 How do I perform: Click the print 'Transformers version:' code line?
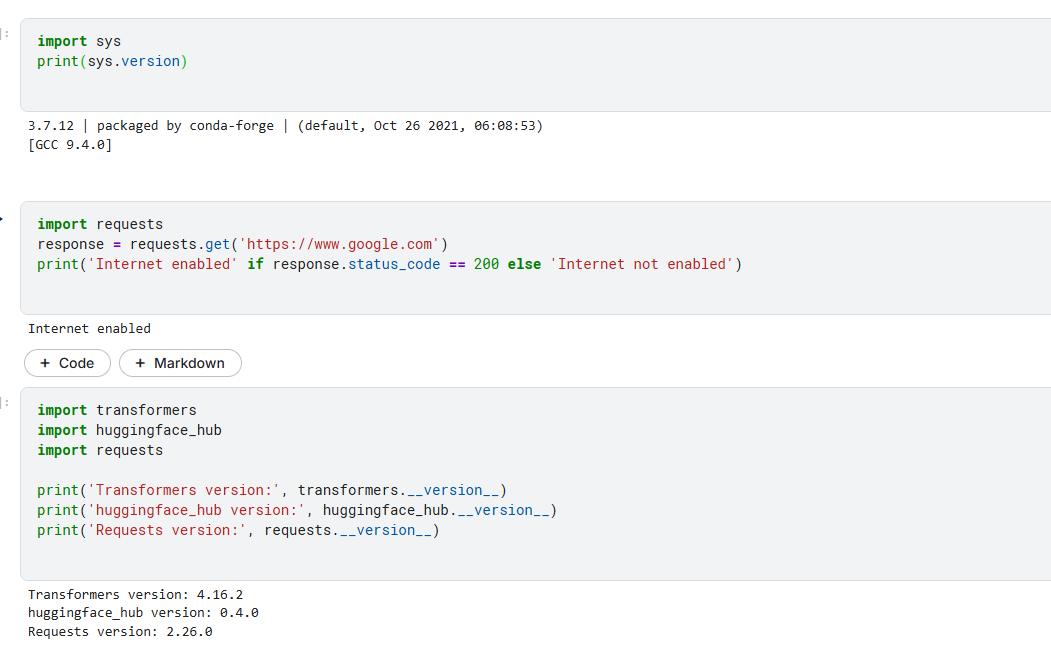click(x=272, y=490)
